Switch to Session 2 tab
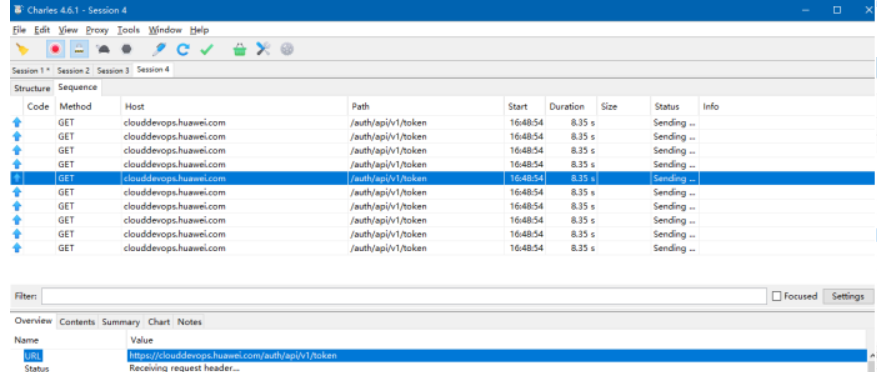The image size is (877, 372). click(x=73, y=70)
